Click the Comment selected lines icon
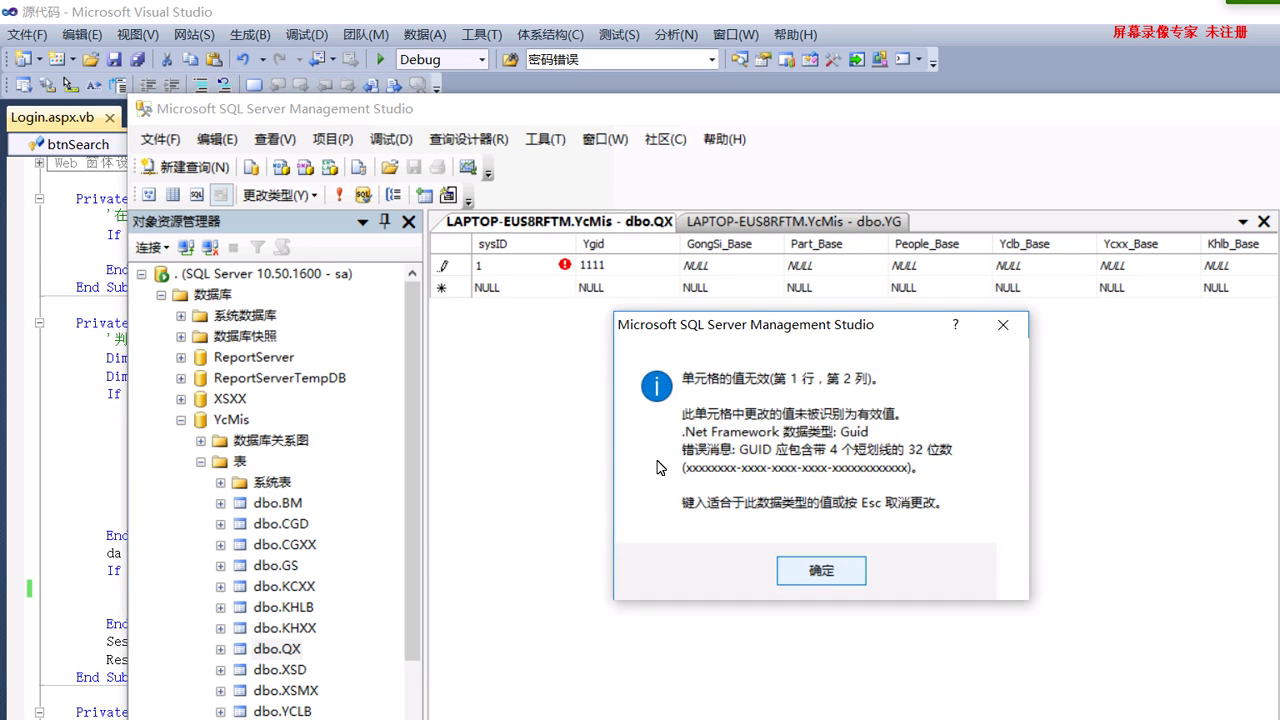Screen dimensions: 1280x720 (x=201, y=85)
